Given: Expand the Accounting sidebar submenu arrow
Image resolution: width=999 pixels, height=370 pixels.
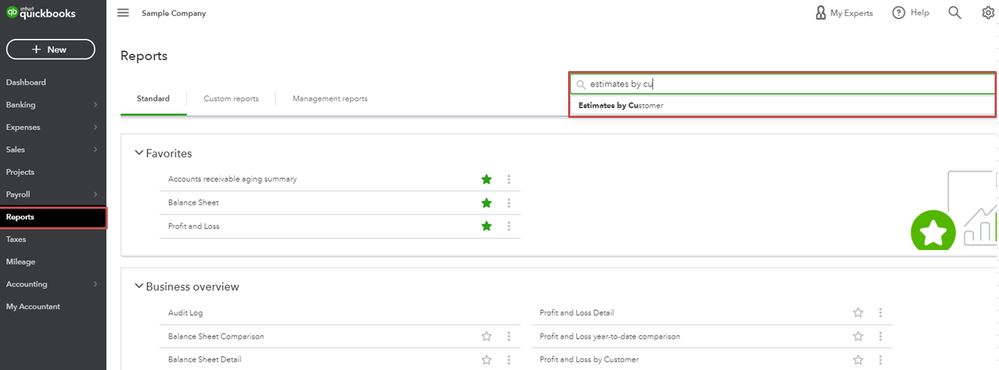Looking at the screenshot, I should (x=95, y=284).
